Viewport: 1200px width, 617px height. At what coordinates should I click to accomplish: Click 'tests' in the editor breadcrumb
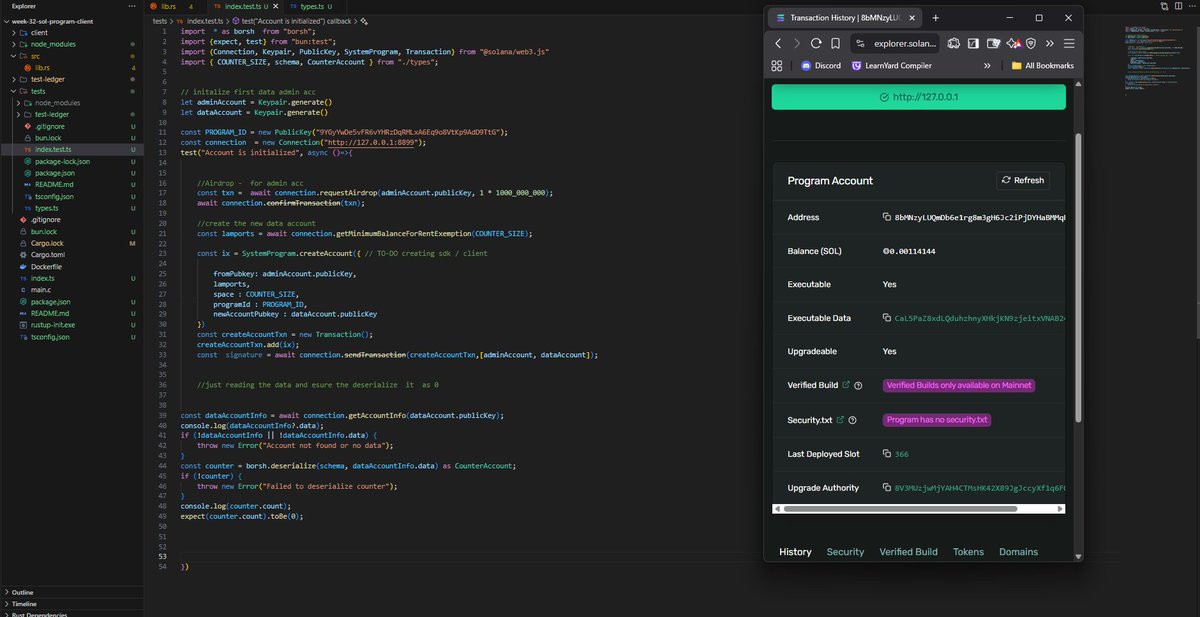[160, 20]
